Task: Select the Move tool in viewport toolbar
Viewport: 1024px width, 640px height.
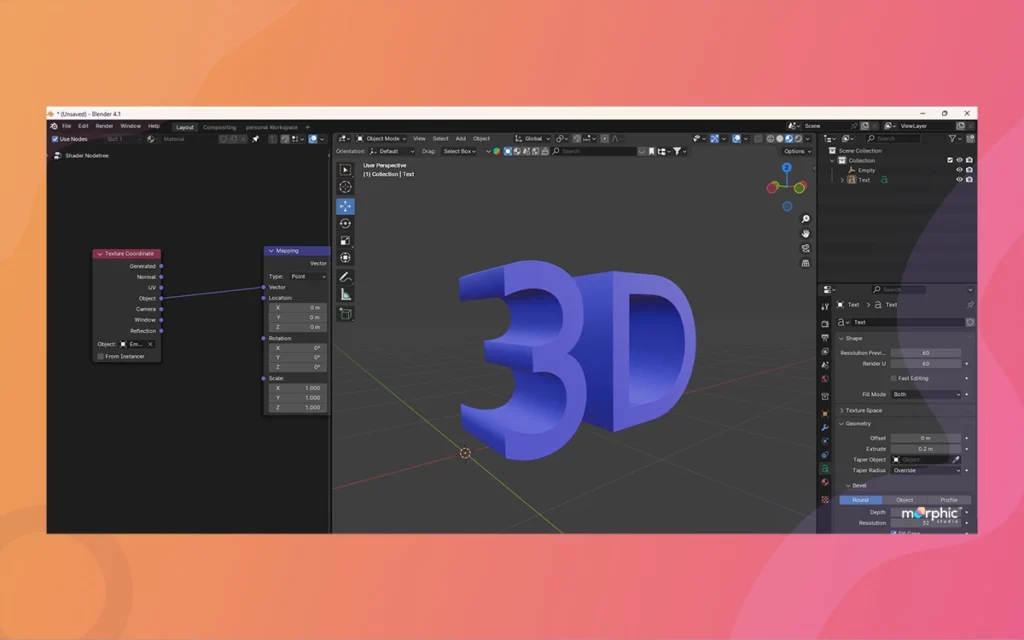Action: coord(345,206)
